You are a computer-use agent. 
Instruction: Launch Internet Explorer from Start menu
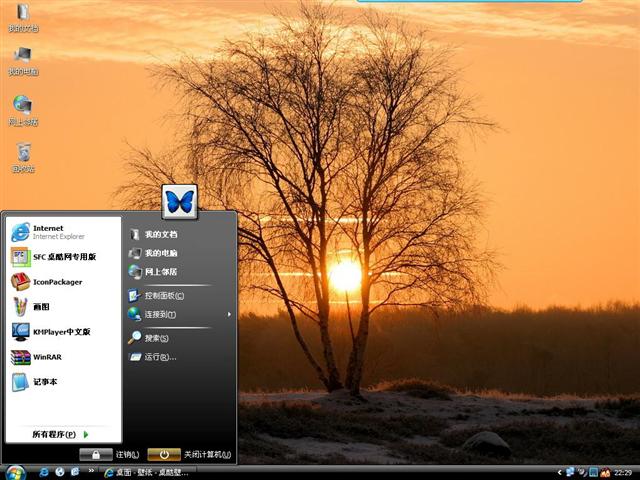(x=64, y=232)
